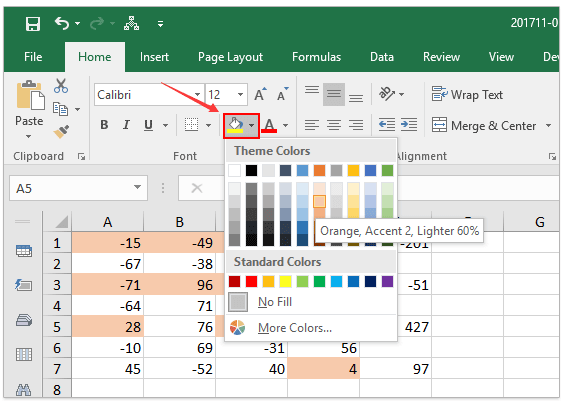563x403 pixels.
Task: Open the Calibri font name dropdown
Action: [197, 94]
